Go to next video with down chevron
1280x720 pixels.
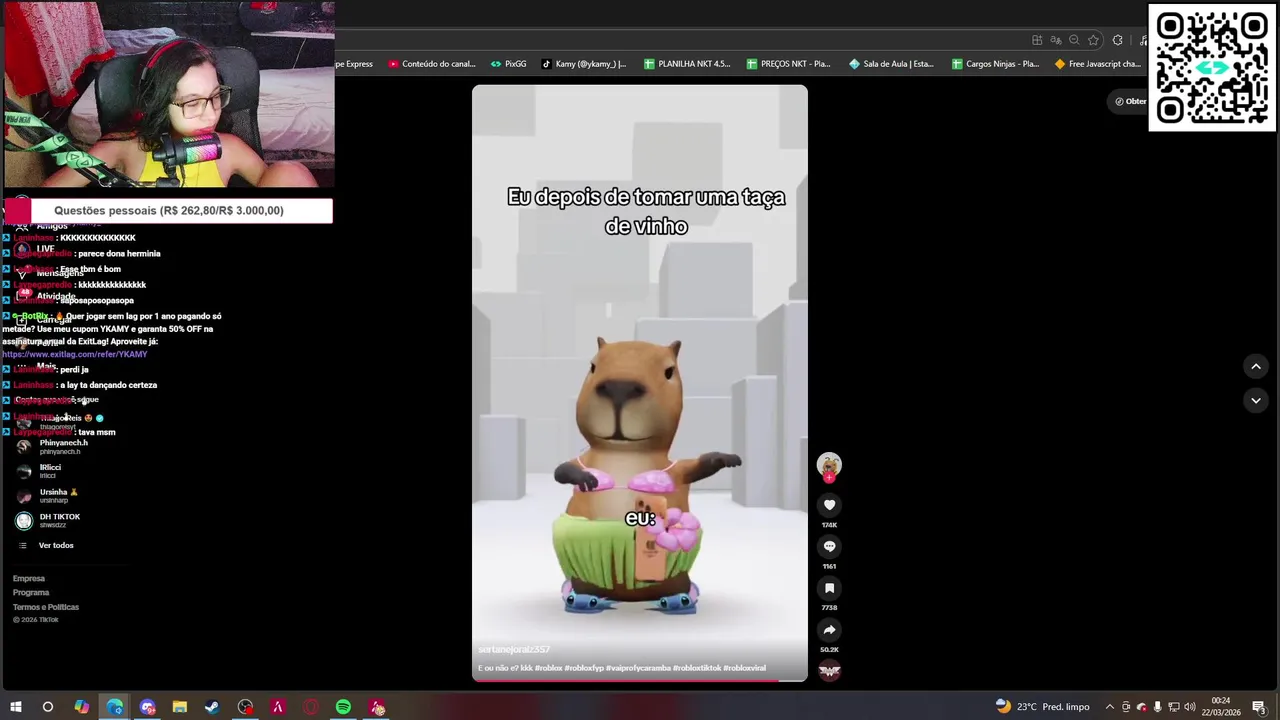point(1256,400)
